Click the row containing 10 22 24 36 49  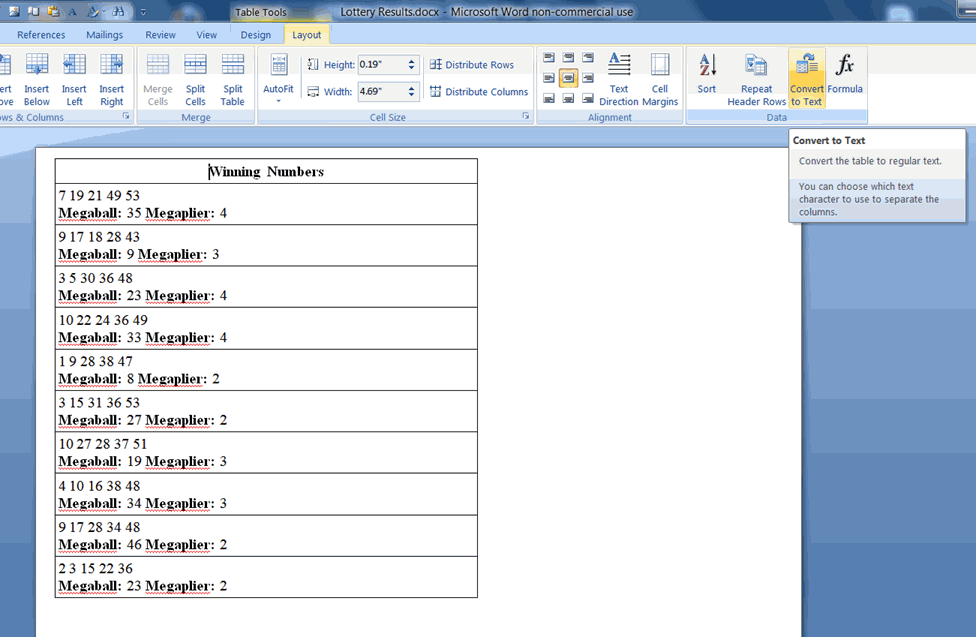(x=266, y=328)
